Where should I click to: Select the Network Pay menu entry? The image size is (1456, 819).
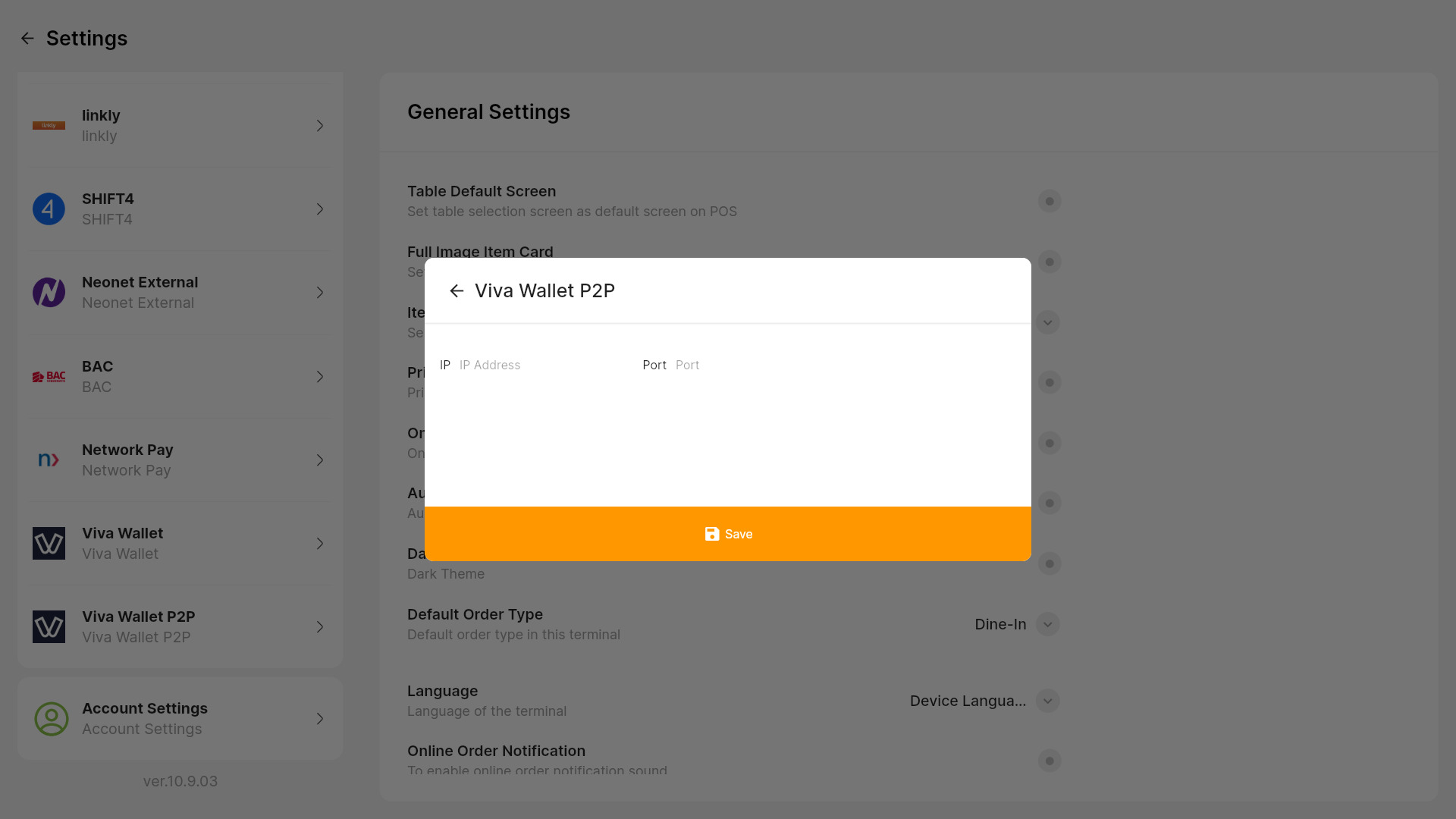click(x=180, y=460)
